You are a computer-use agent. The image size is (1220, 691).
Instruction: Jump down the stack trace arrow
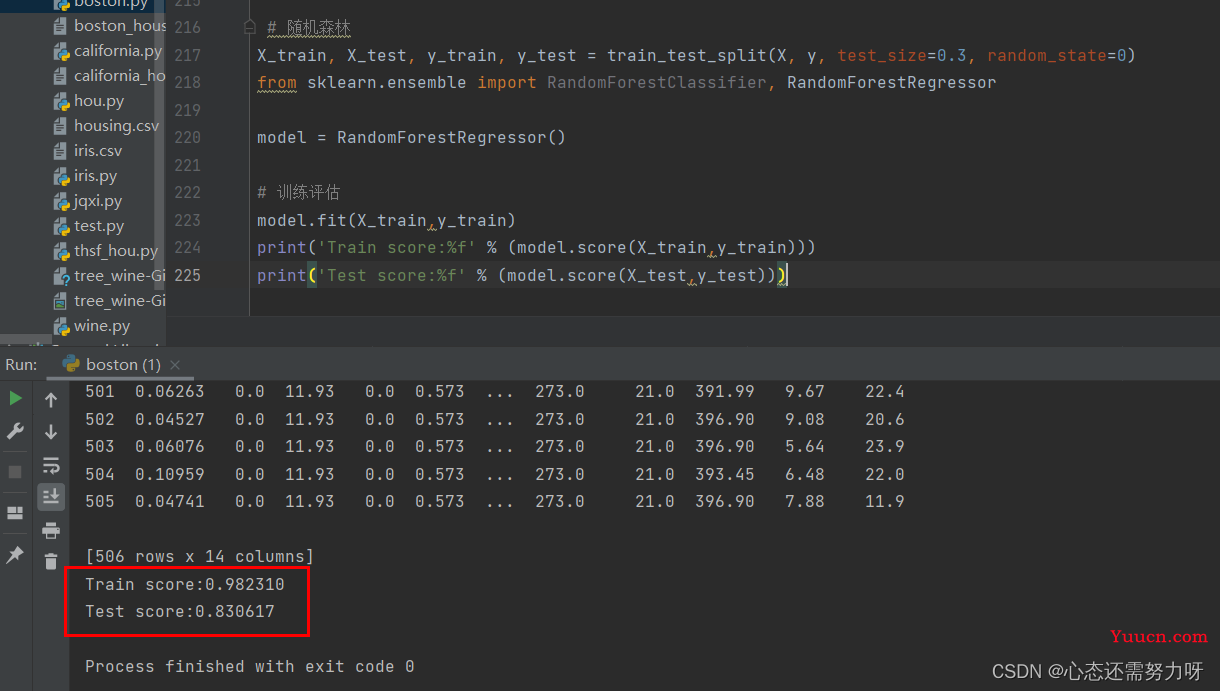tap(51, 432)
